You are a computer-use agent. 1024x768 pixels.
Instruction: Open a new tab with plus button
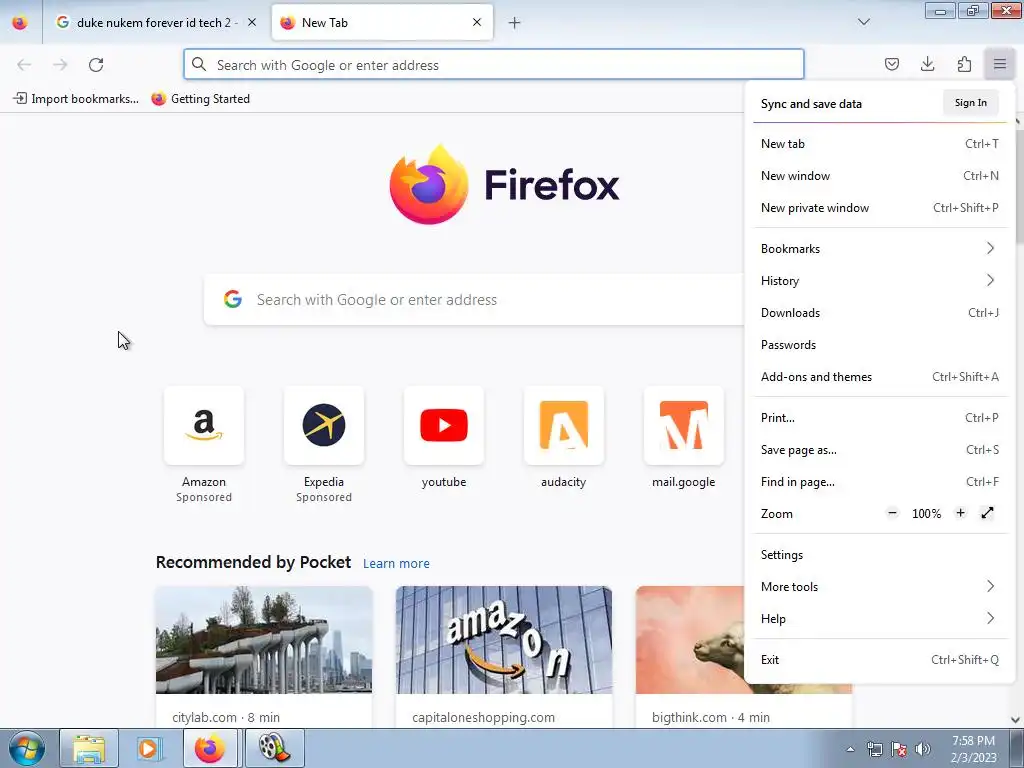(515, 23)
